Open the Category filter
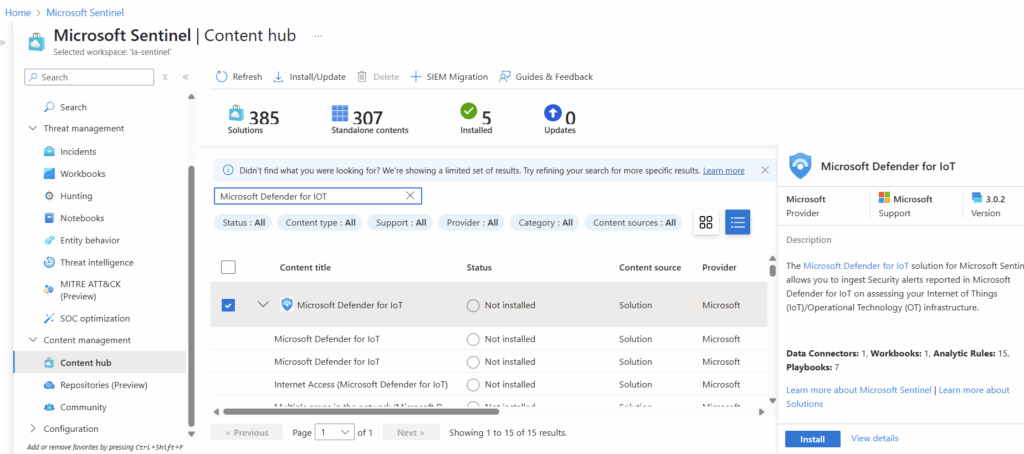 pos(545,223)
